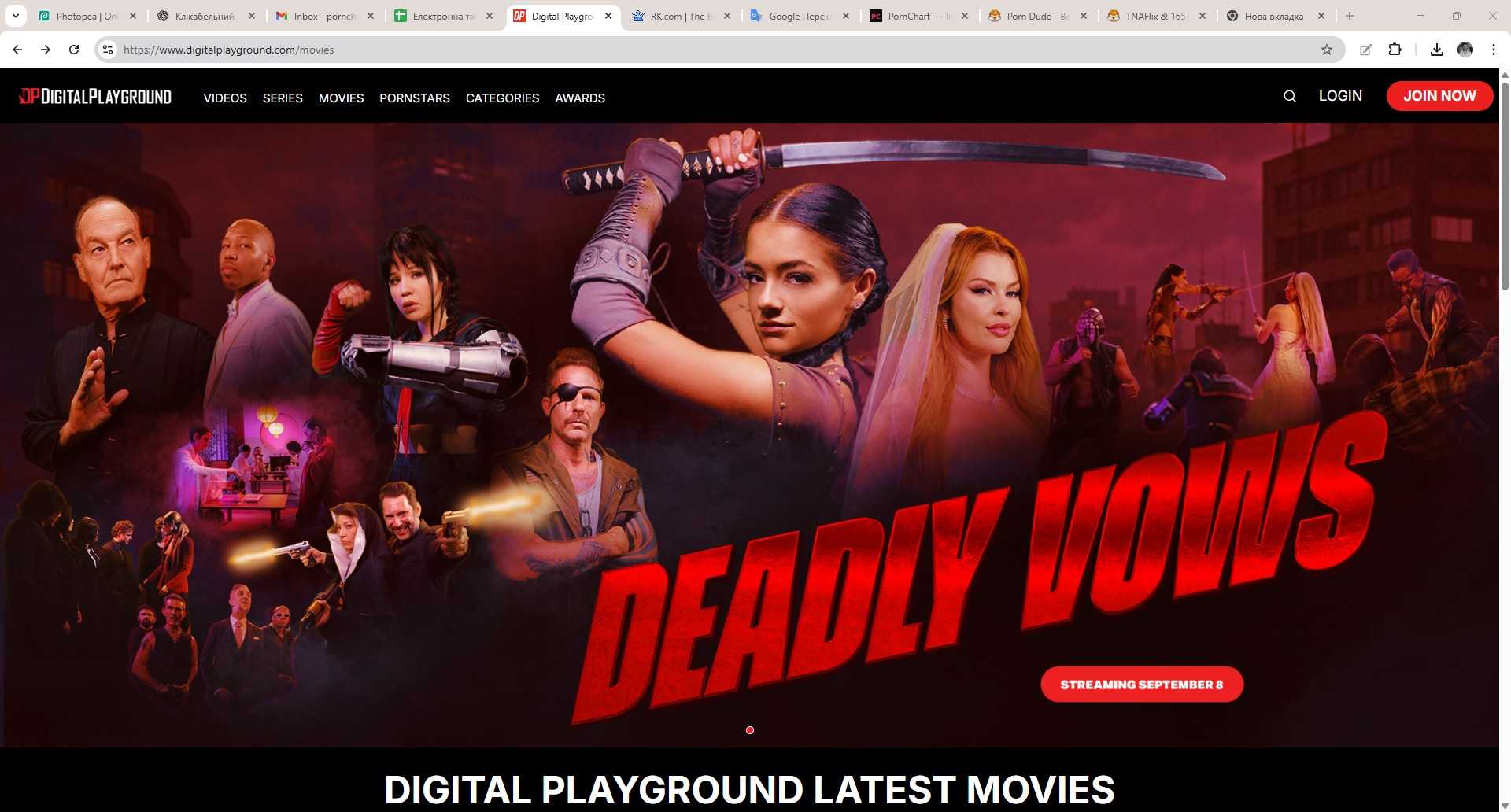
Task: Click the DigitalPlayground logo
Action: (94, 95)
